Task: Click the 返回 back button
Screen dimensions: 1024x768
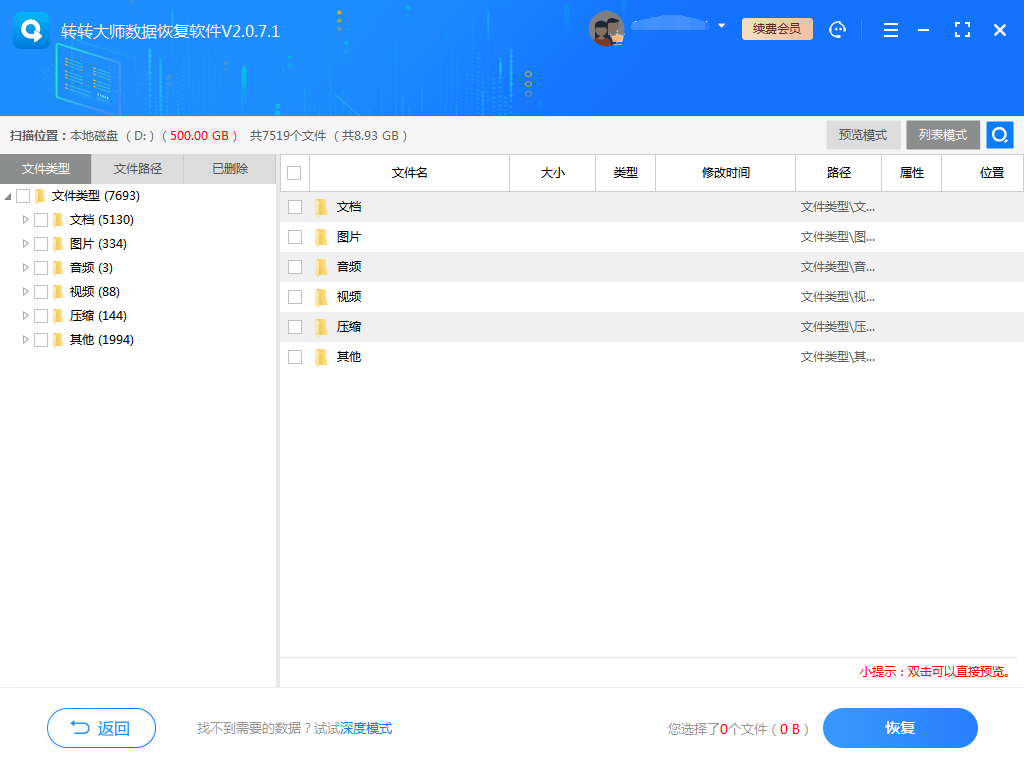Action: pos(101,728)
